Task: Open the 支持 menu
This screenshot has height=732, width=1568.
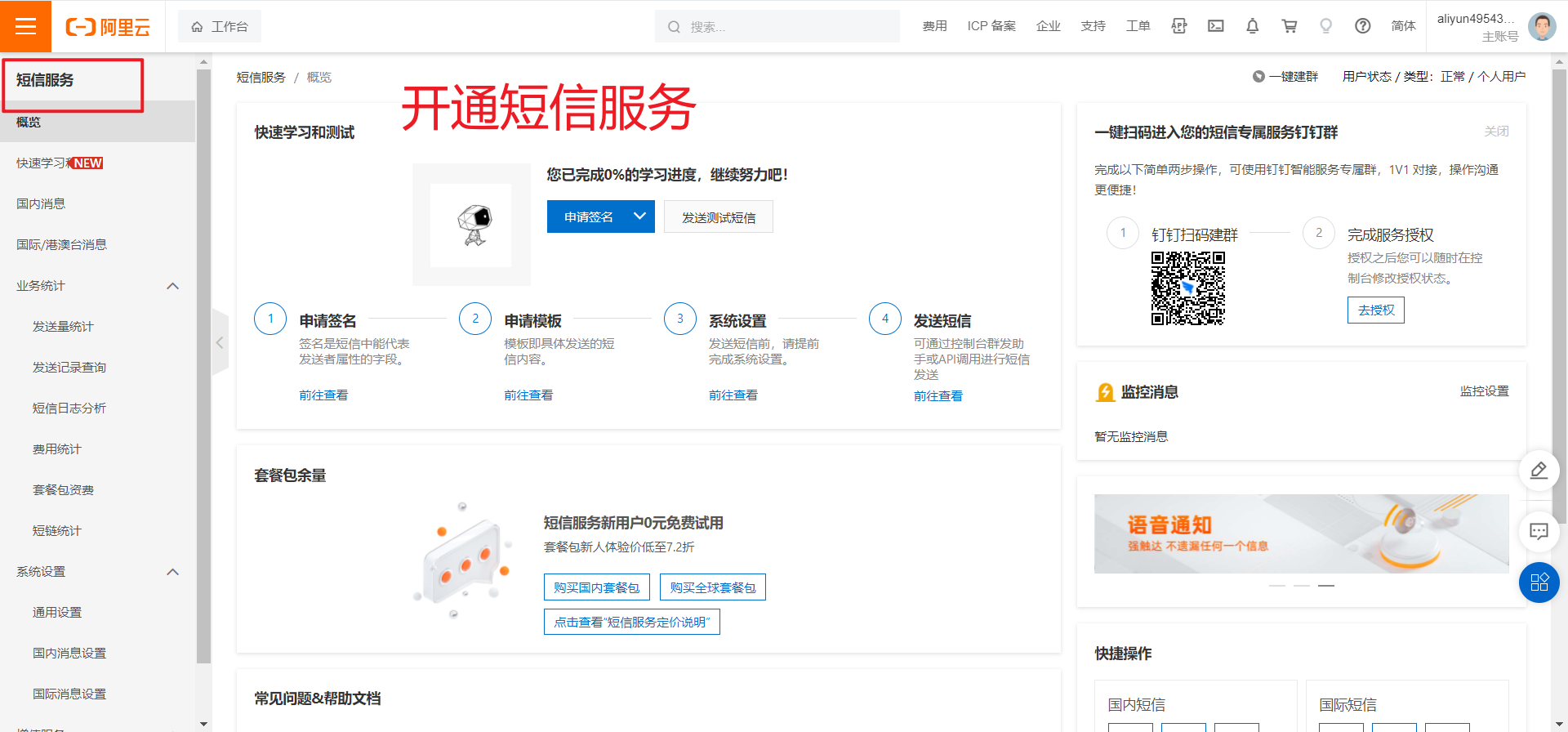Action: coord(1093,26)
